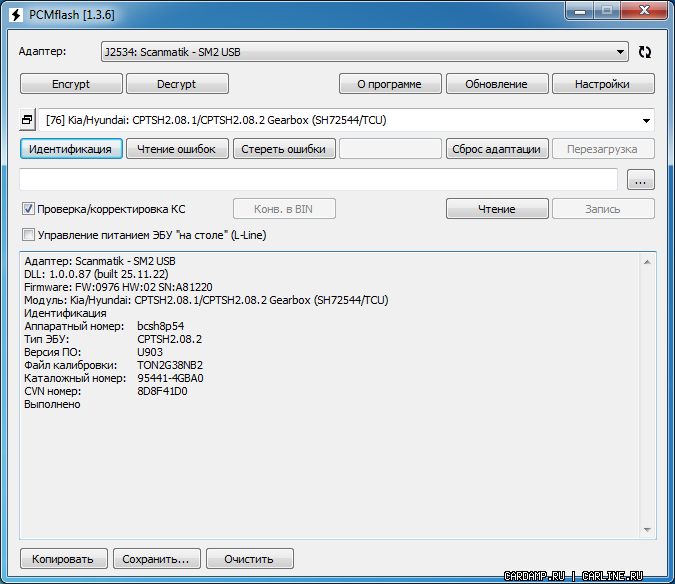Click the hardware number bcsh8p54
This screenshot has width=675, height=584.
coord(160,326)
